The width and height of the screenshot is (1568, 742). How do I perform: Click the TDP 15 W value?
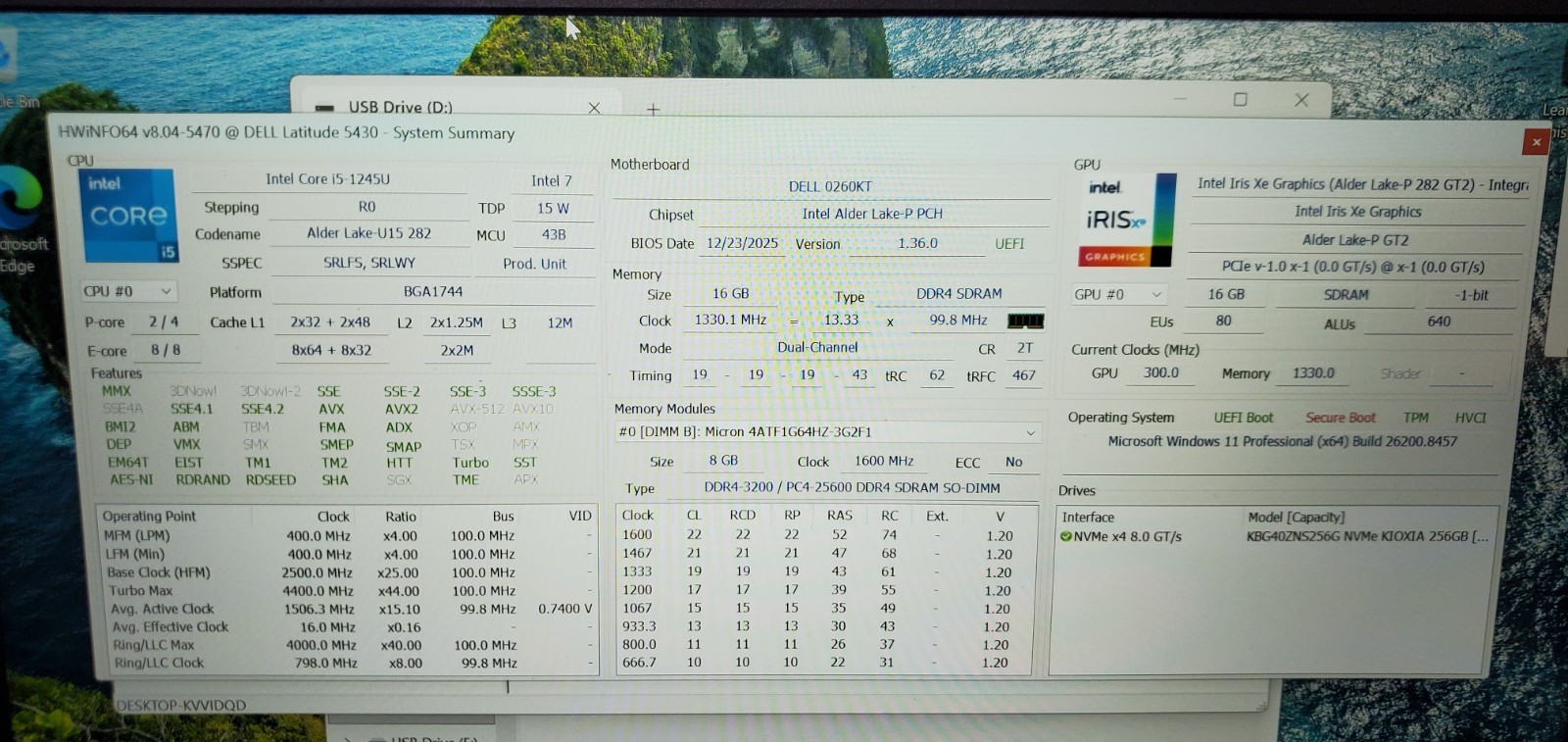[x=553, y=208]
